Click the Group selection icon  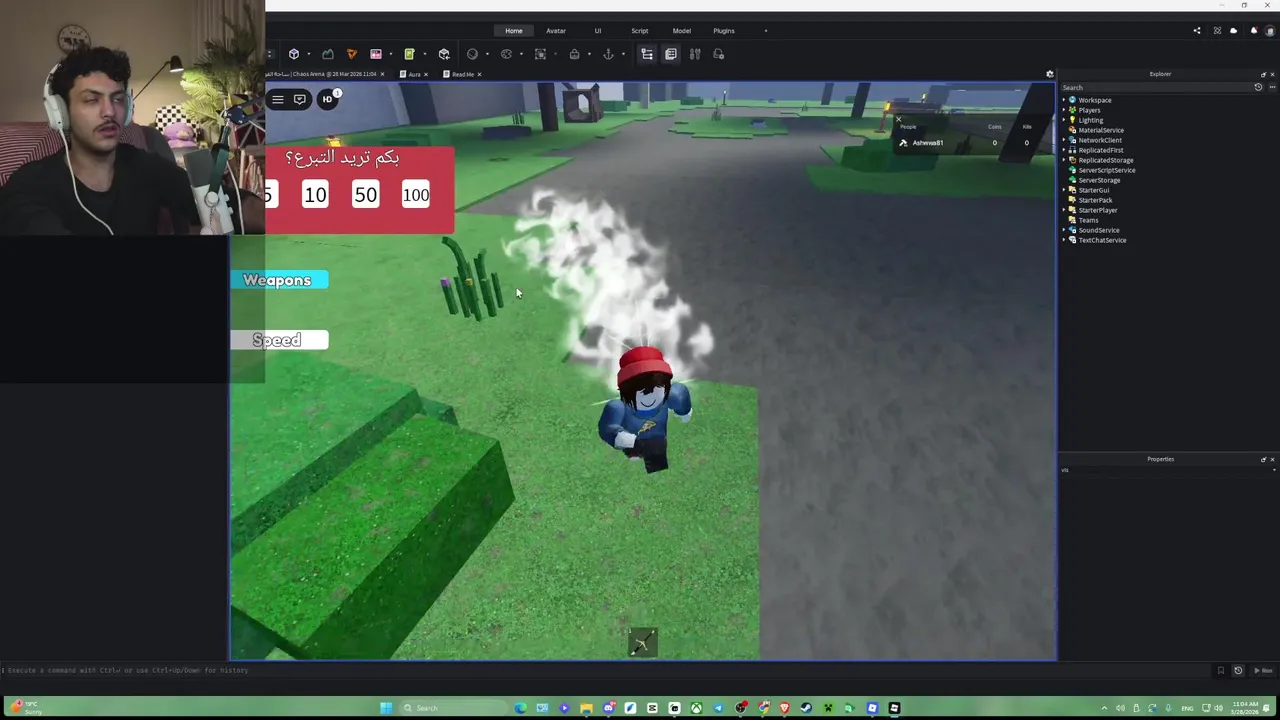[540, 54]
